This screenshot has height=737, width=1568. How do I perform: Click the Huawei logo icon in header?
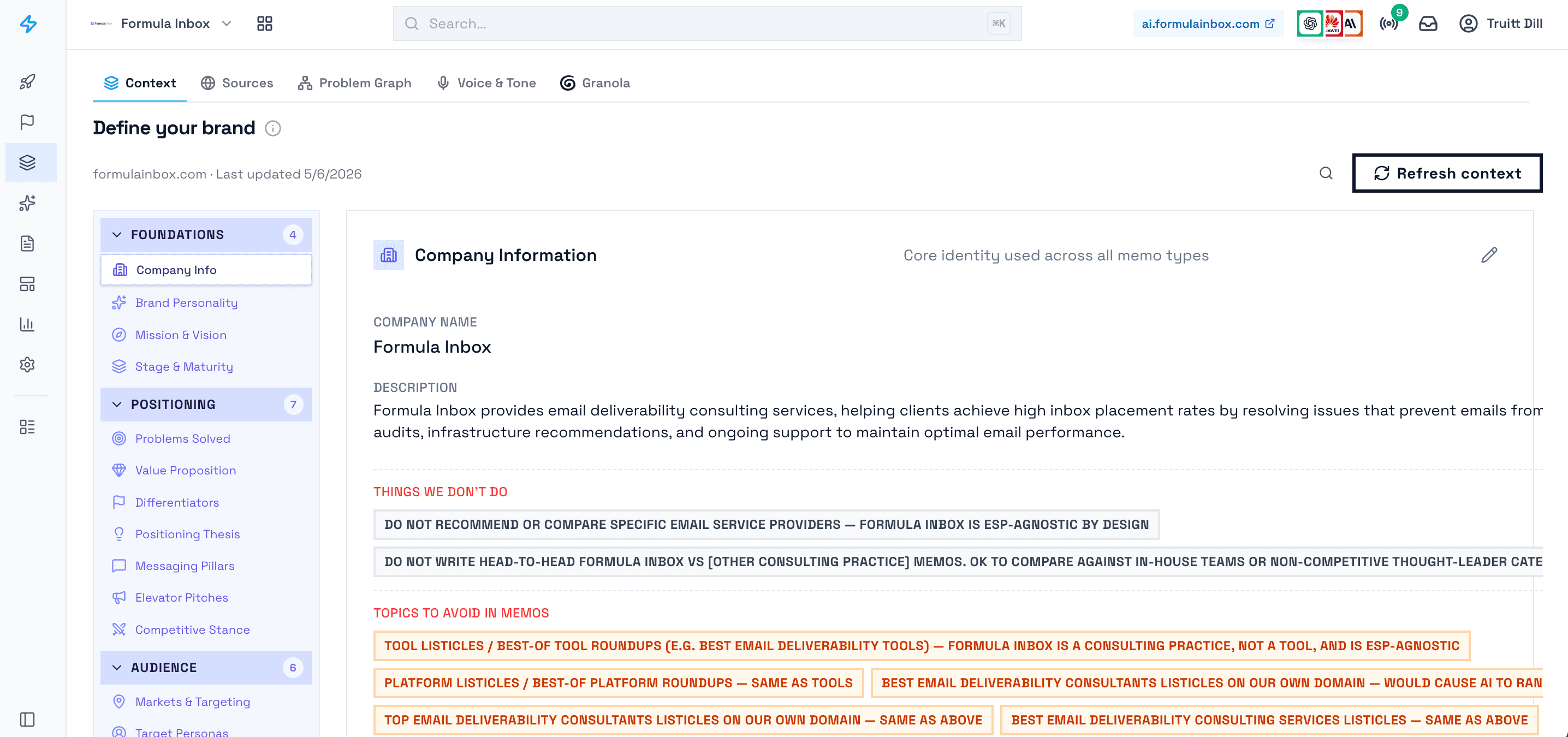1333,23
